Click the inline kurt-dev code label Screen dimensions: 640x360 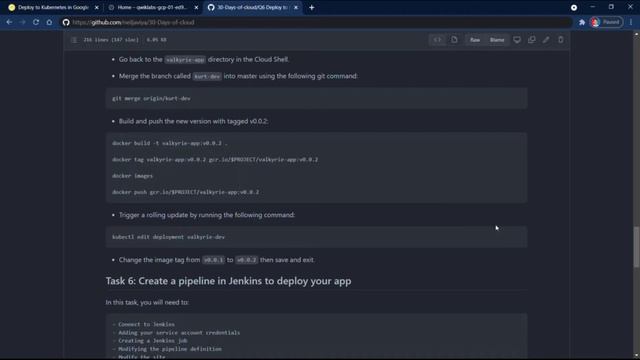pos(207,76)
